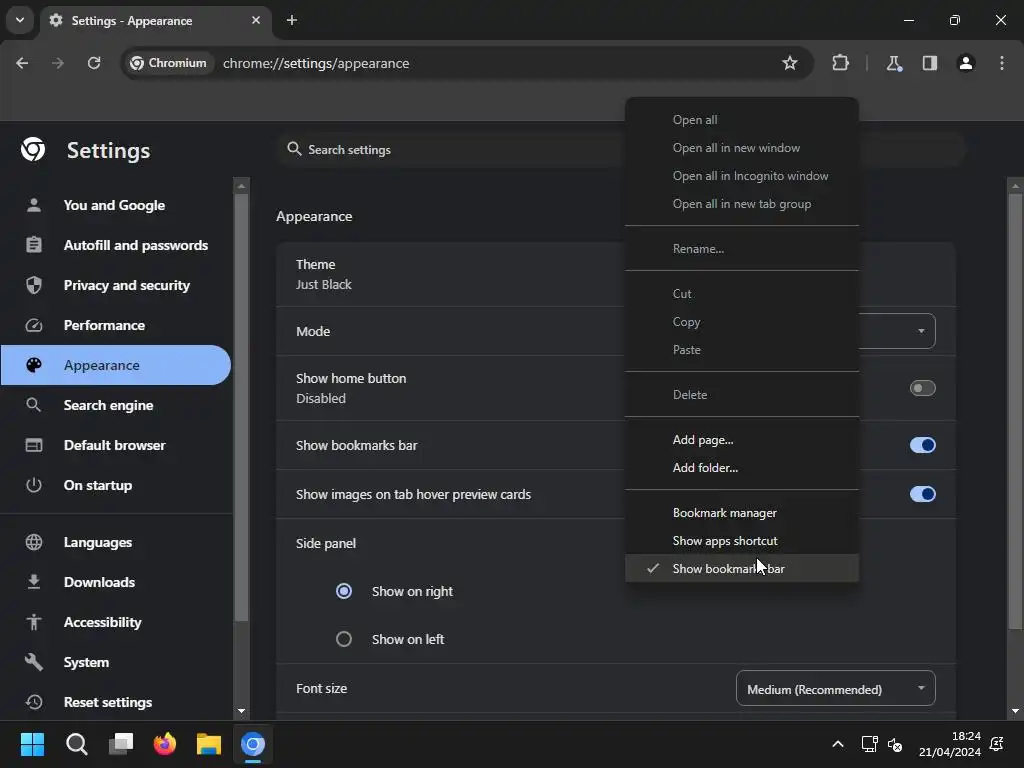This screenshot has height=768, width=1024.
Task: Open Windows Start menu
Action: click(32, 744)
